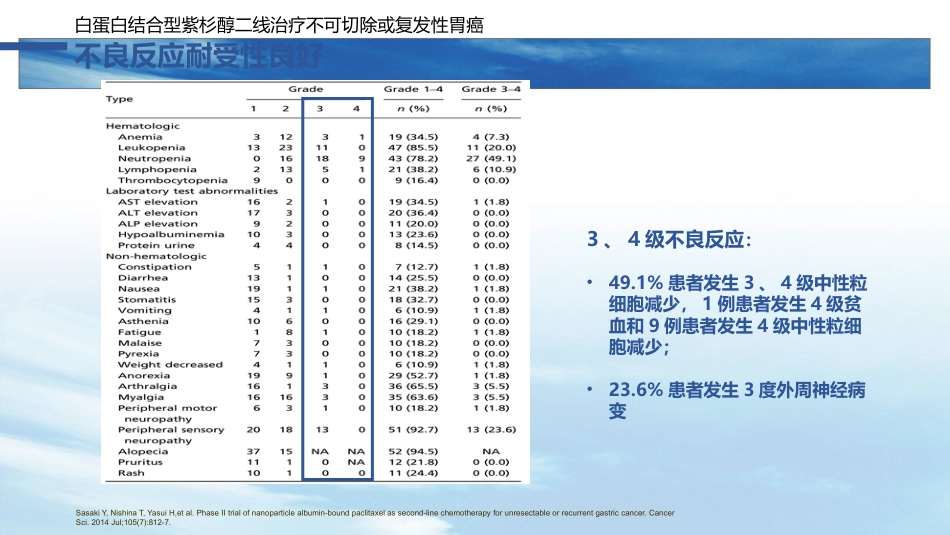Click "4 (7.3)" in the Anemia row

491,137
